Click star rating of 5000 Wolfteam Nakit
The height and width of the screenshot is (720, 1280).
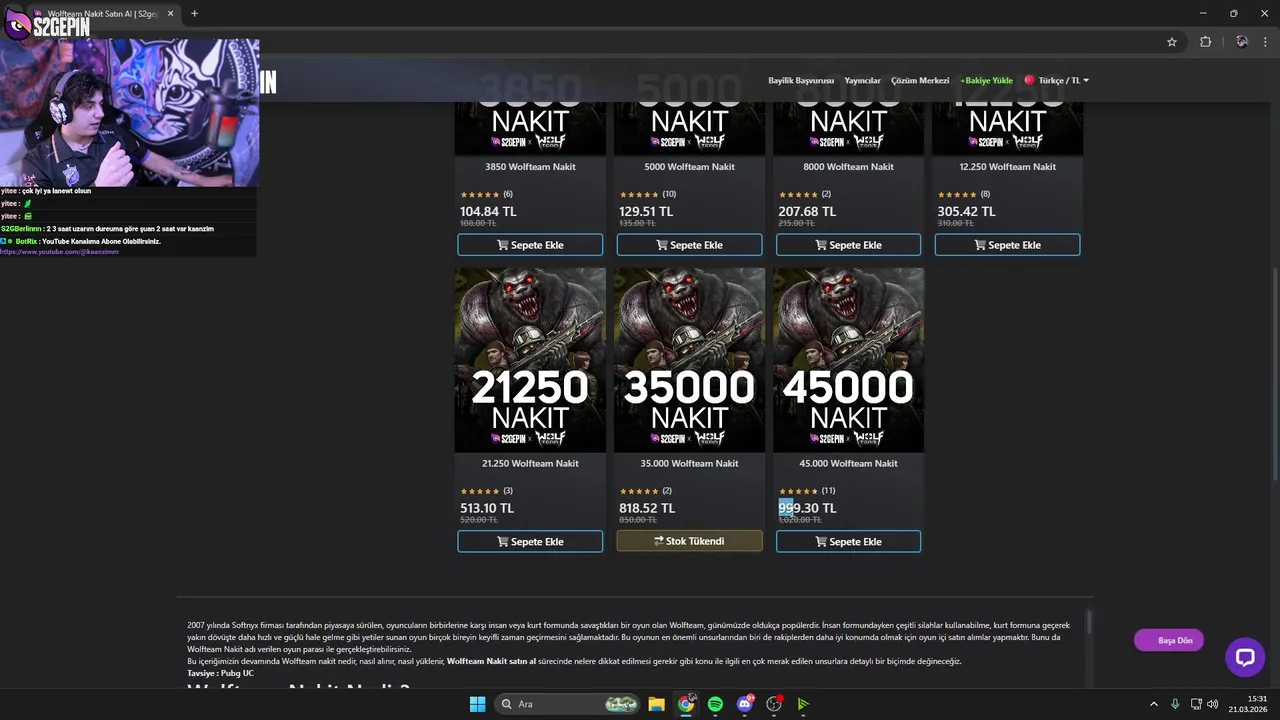[x=639, y=194]
